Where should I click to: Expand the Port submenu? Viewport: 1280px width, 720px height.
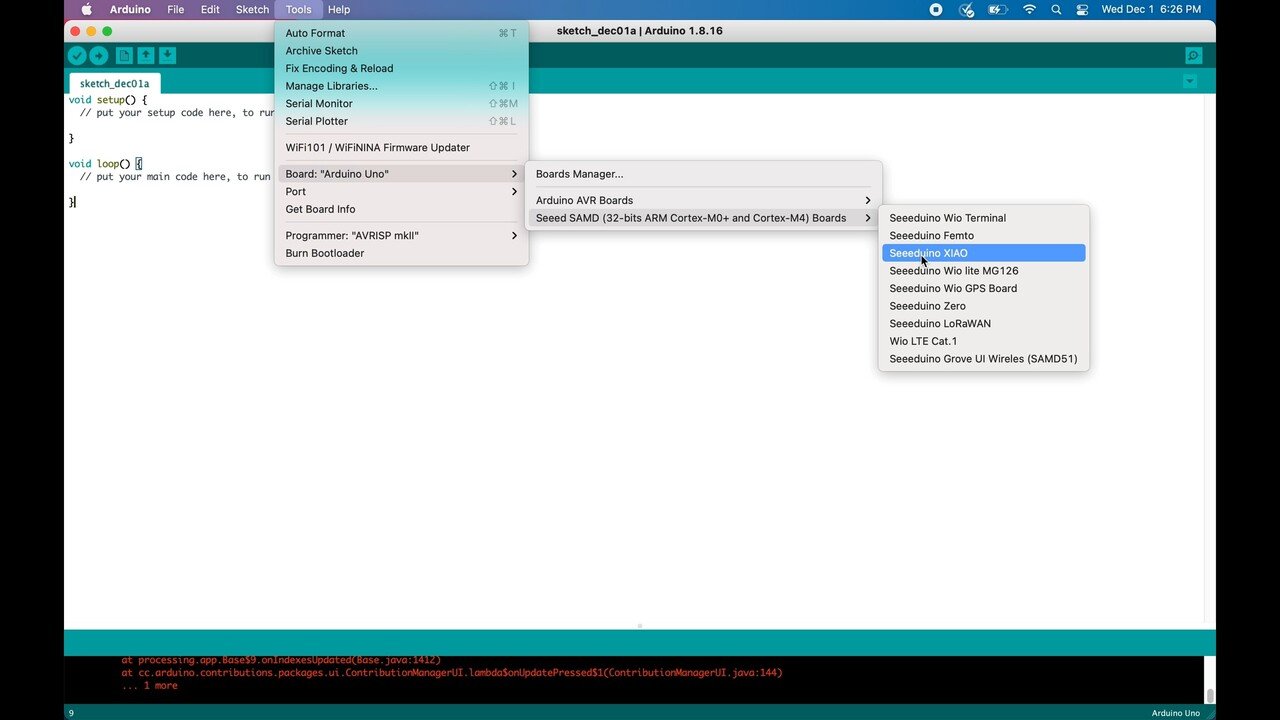(x=401, y=192)
